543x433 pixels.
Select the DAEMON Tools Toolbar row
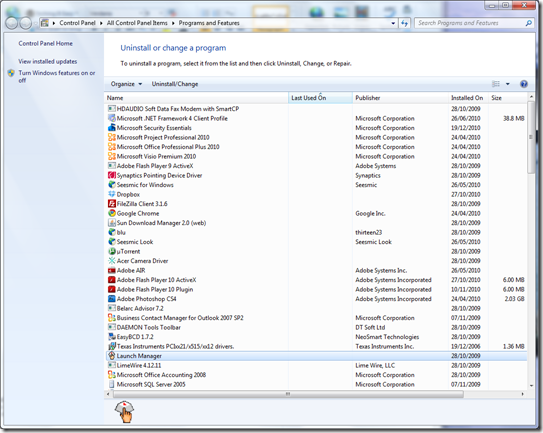click(x=316, y=327)
